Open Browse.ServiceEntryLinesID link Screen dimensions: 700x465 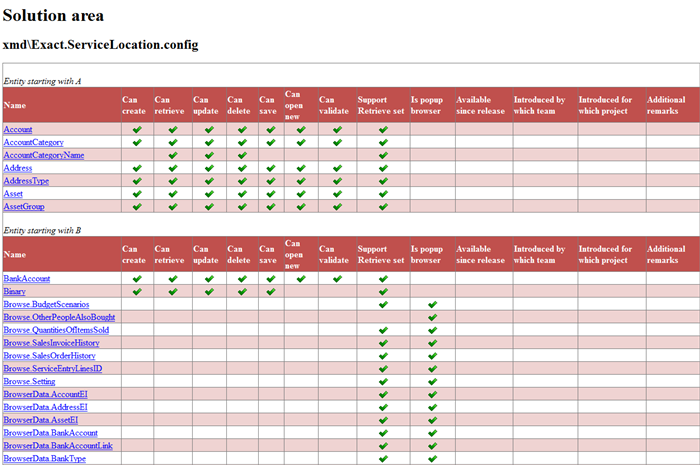[53, 369]
